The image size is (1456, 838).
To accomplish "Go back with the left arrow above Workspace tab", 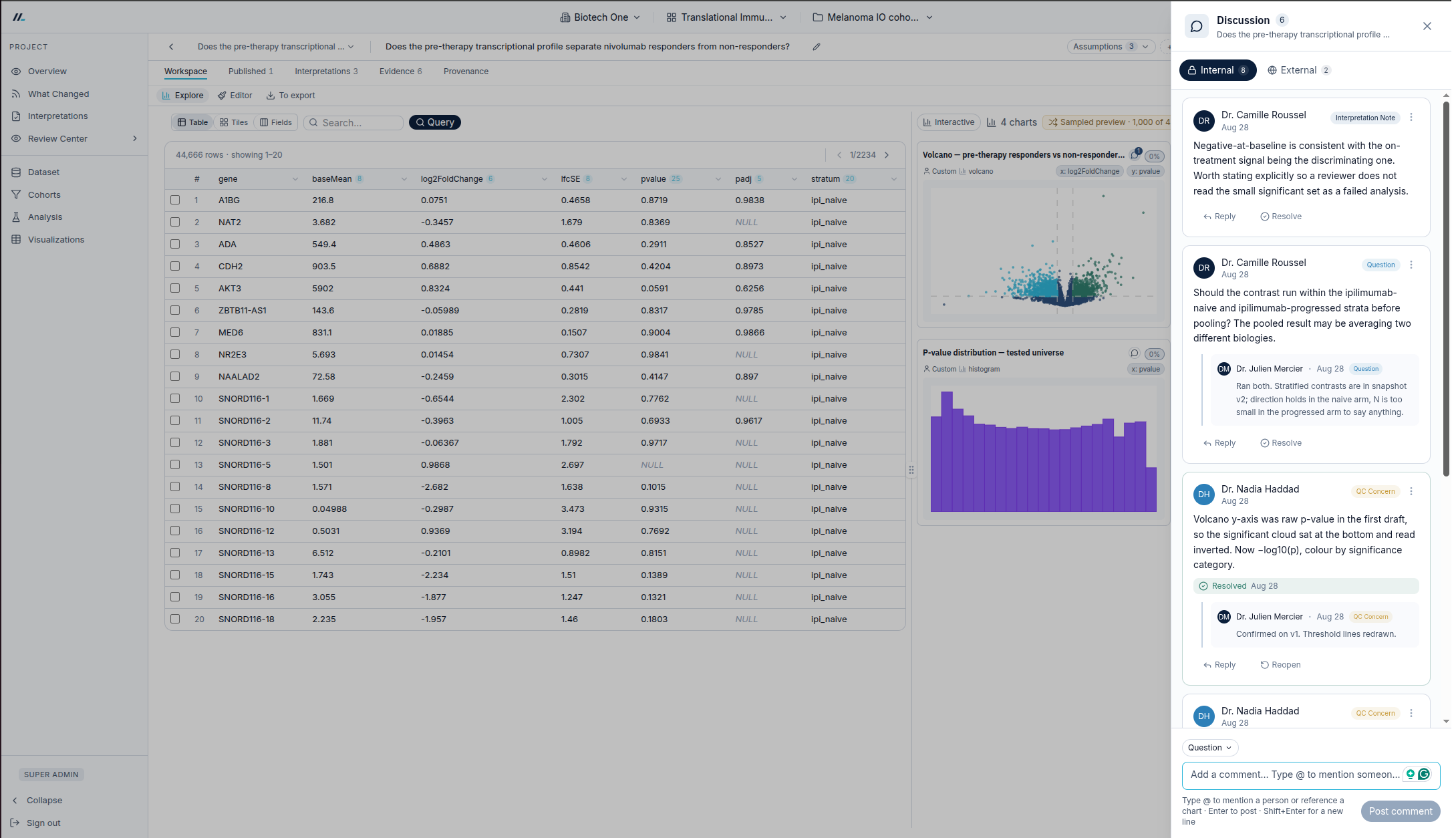I will pyautogui.click(x=171, y=47).
